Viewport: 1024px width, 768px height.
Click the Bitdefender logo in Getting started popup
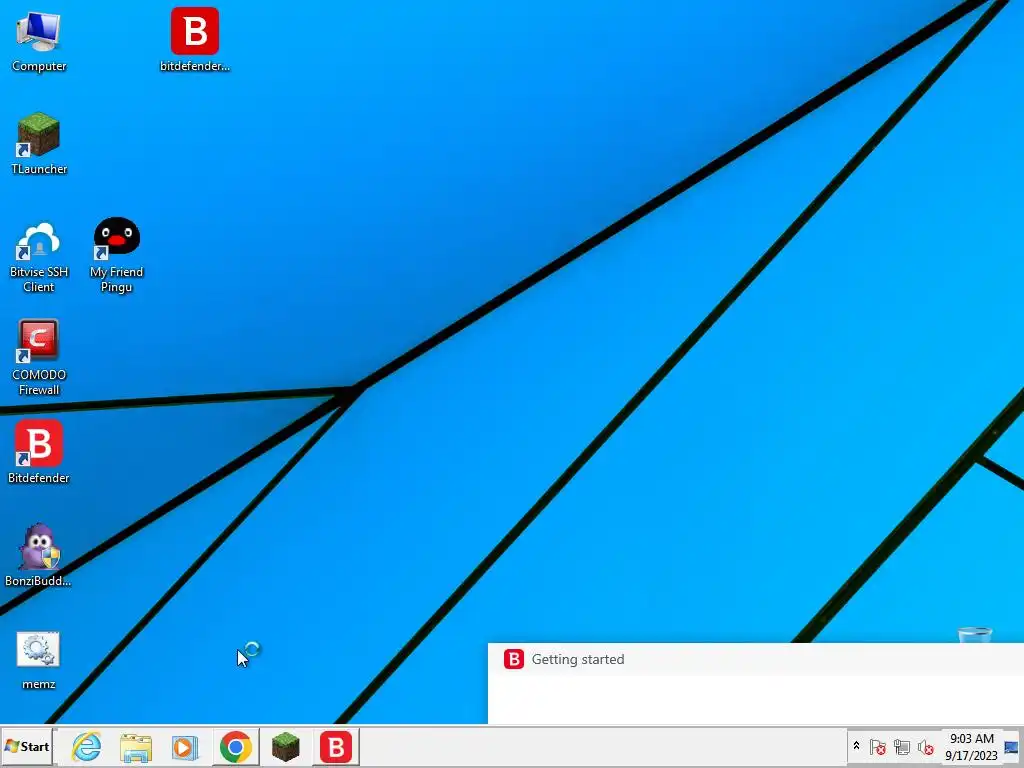coord(514,659)
